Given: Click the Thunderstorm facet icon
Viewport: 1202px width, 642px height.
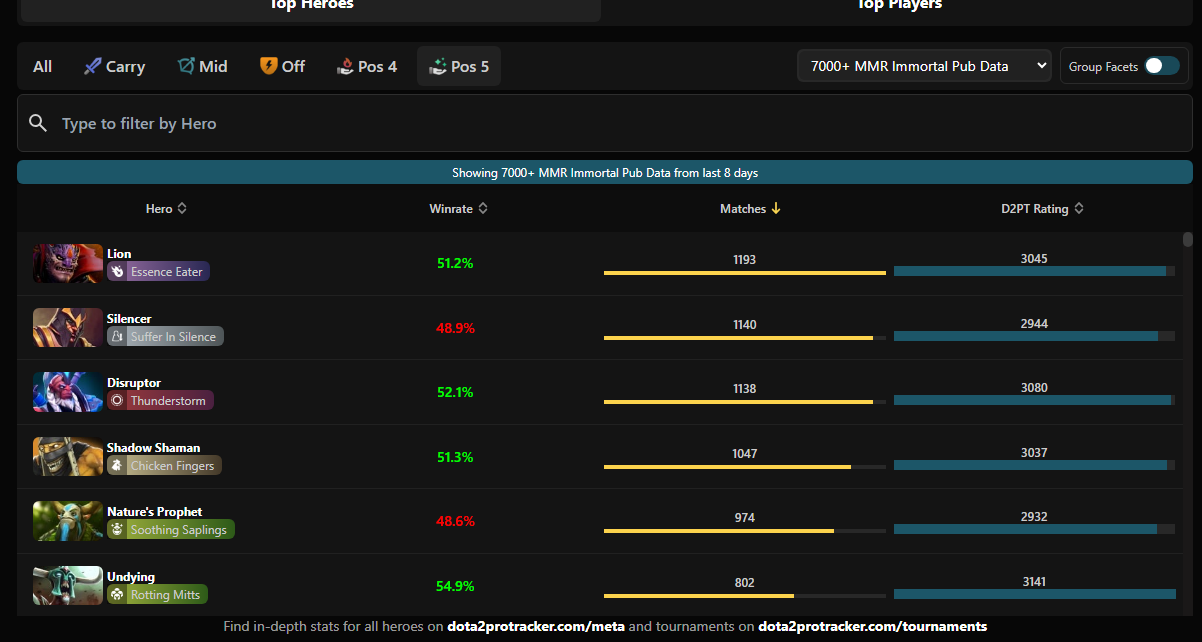Looking at the screenshot, I should coord(117,401).
